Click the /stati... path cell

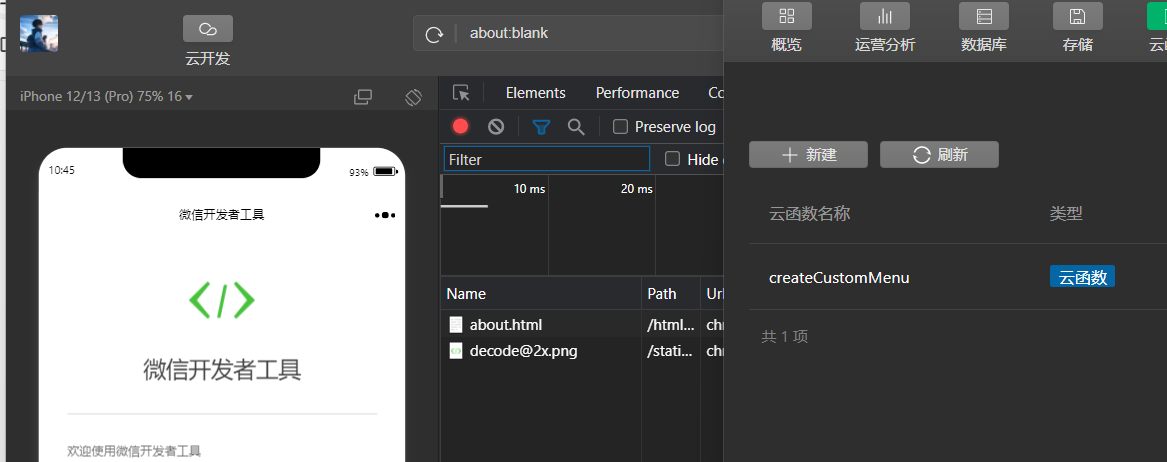point(671,350)
